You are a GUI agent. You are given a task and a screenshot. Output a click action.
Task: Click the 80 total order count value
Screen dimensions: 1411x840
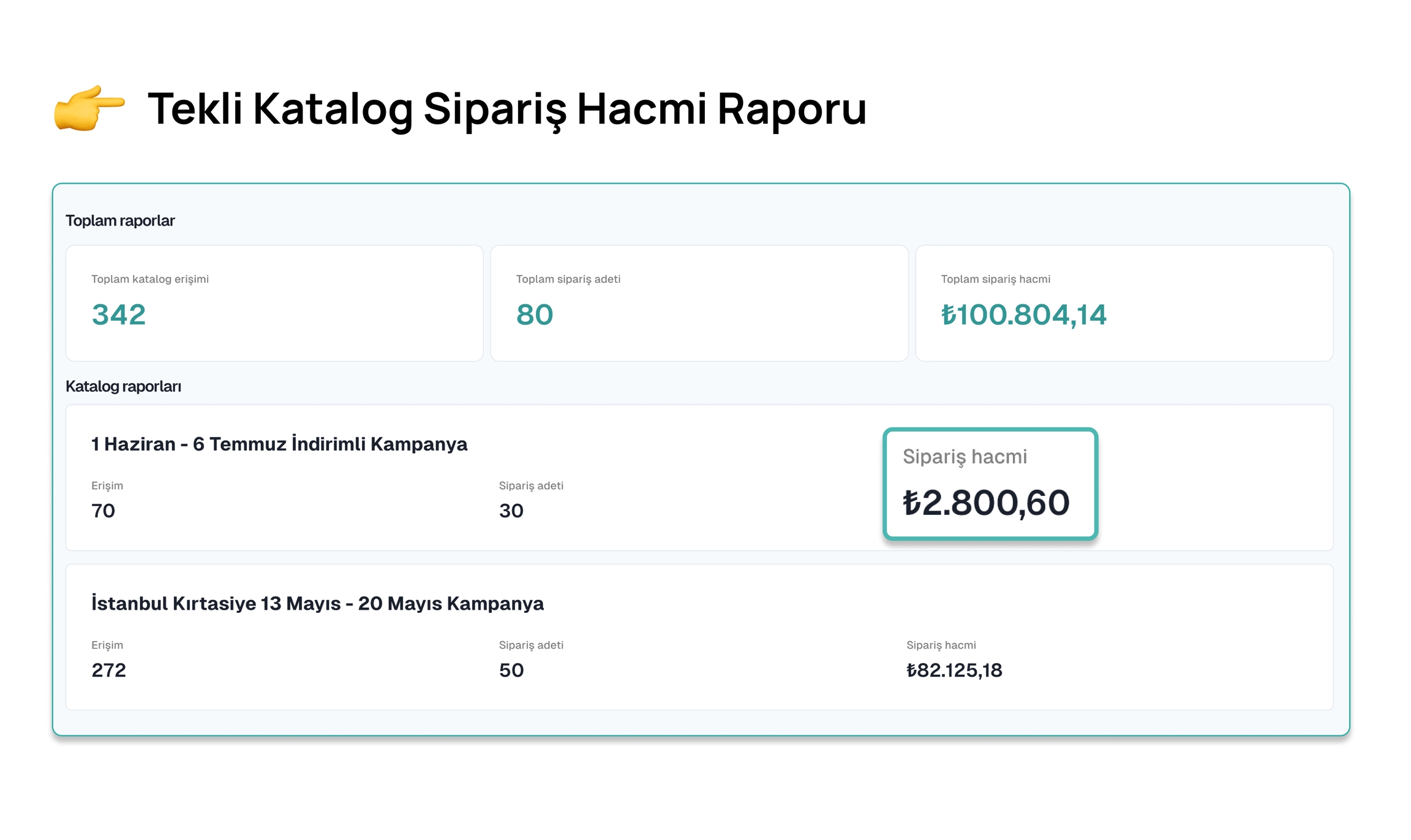tap(535, 315)
